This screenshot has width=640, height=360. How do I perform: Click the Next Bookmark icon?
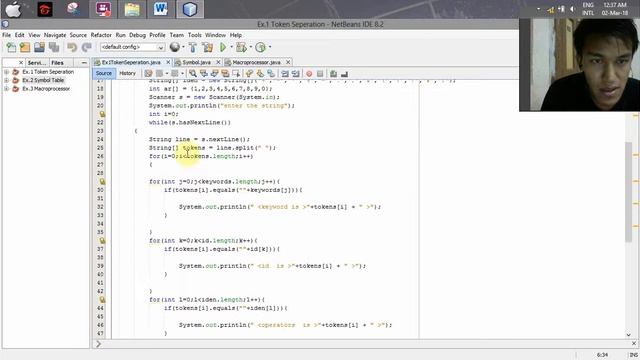260,73
